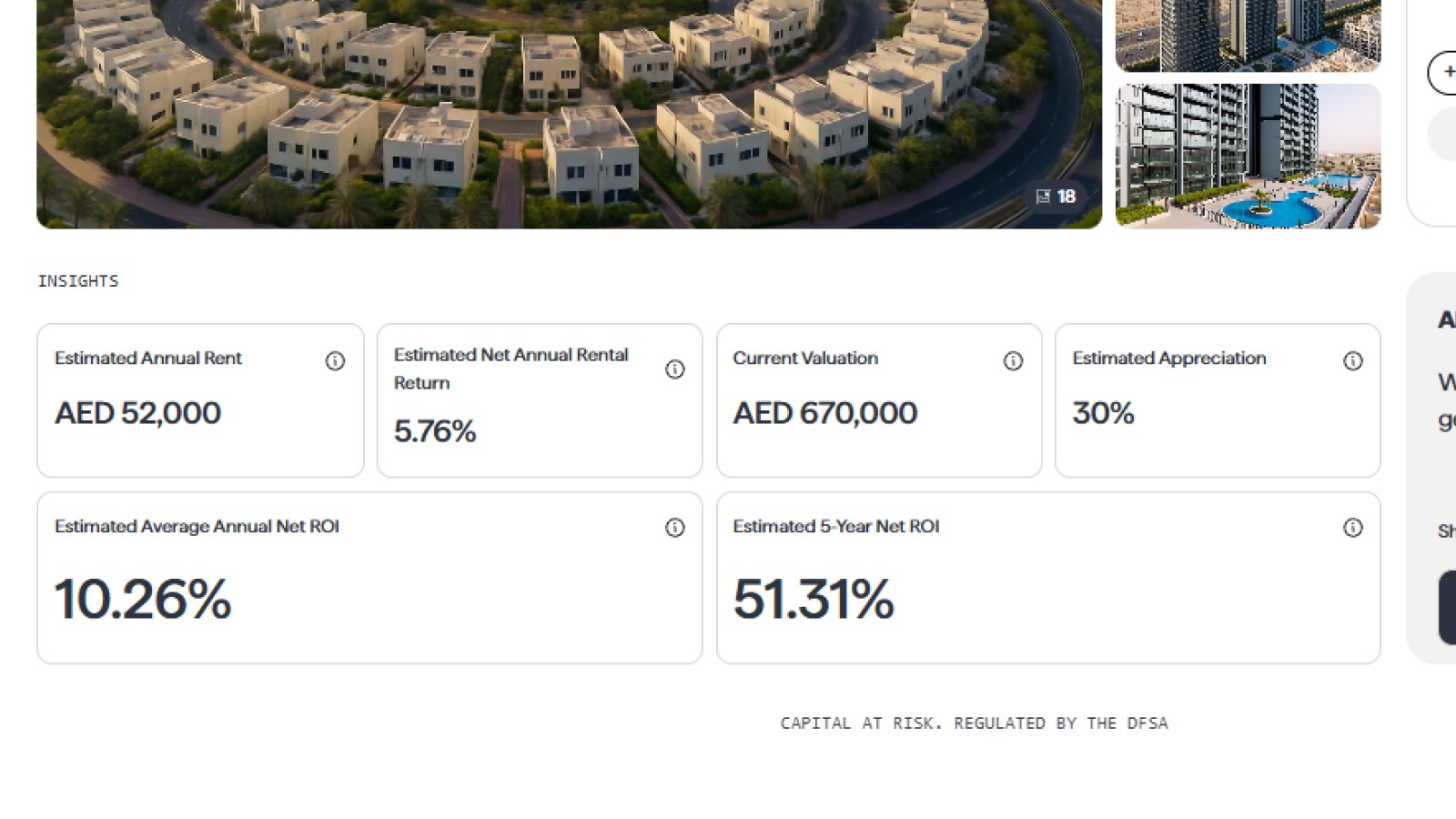Screen dimensions: 1456x819
Task: Click the Estimated Appreciation info icon
Action: coord(1353,361)
